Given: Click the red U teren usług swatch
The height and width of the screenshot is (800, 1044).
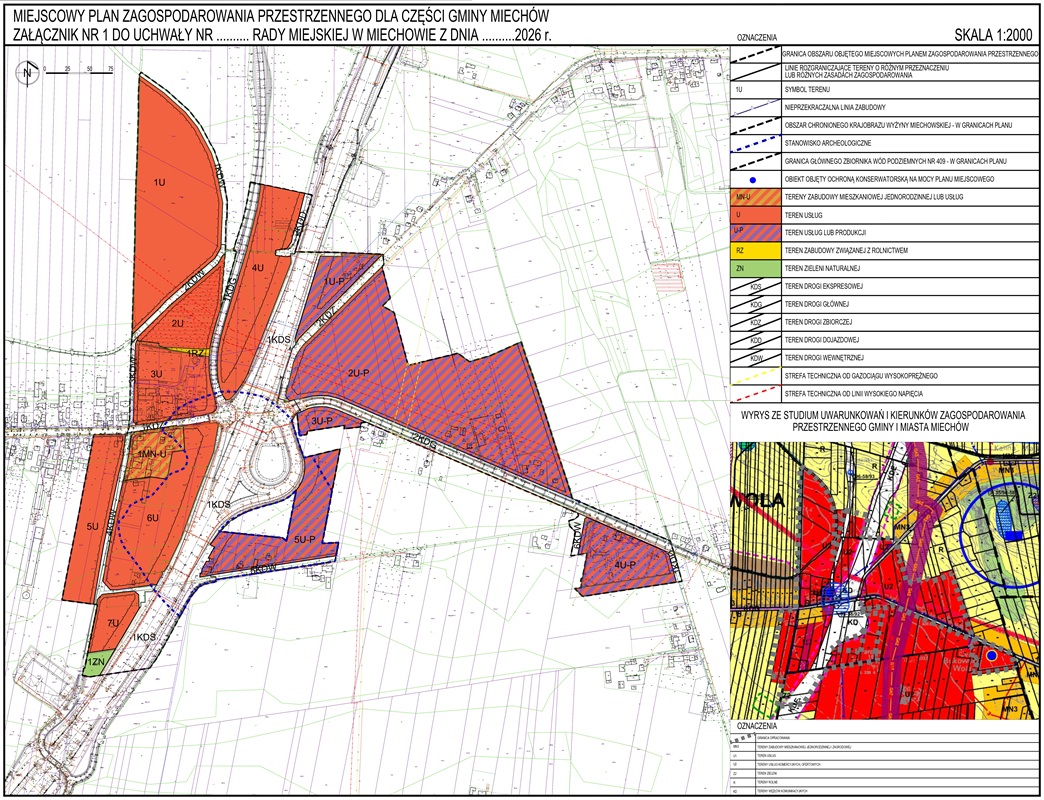Looking at the screenshot, I should coord(756,215).
